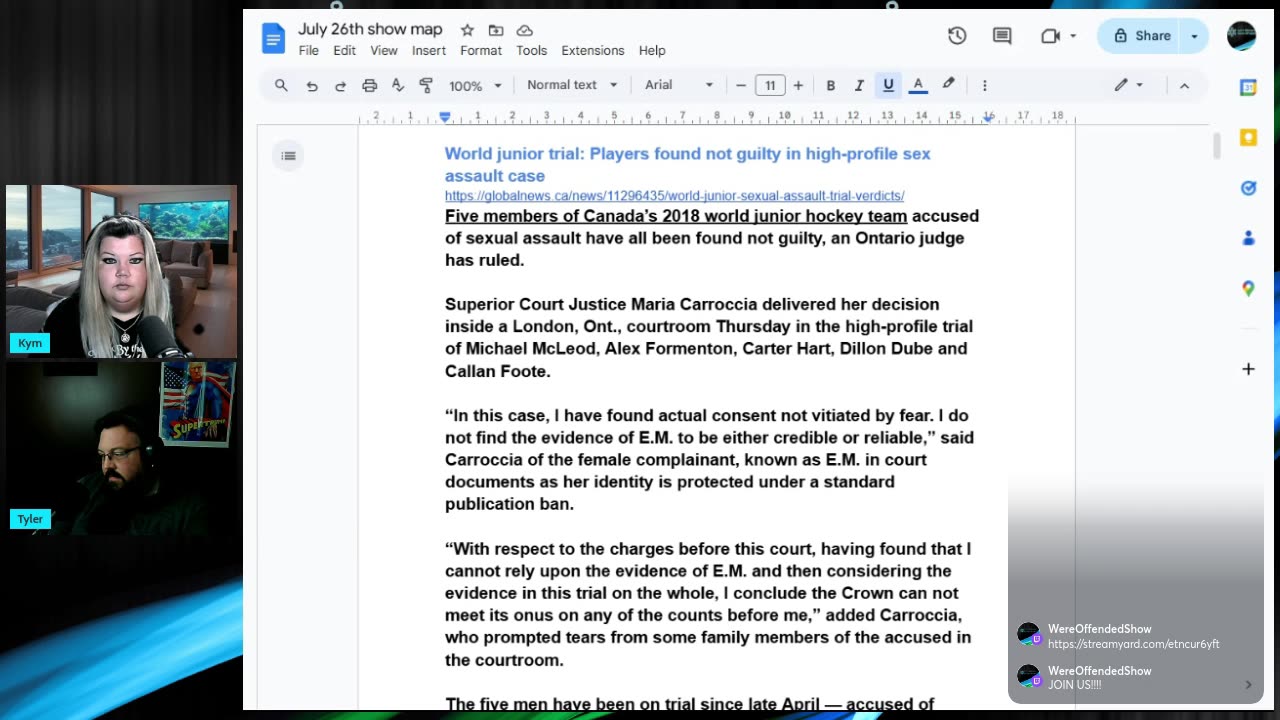
Task: Open the Arial font dropdown
Action: pyautogui.click(x=678, y=85)
